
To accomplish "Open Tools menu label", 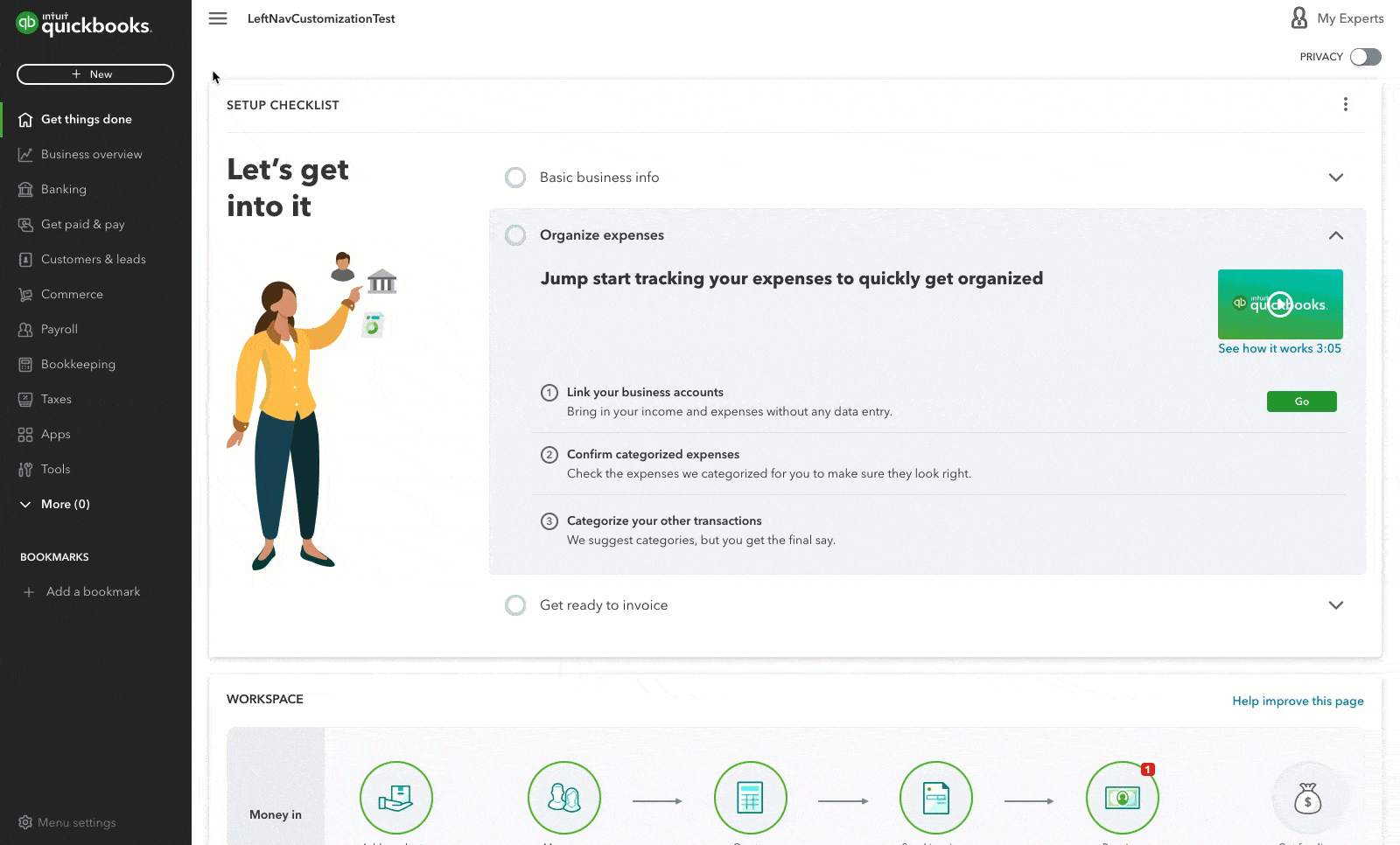I will (55, 470).
